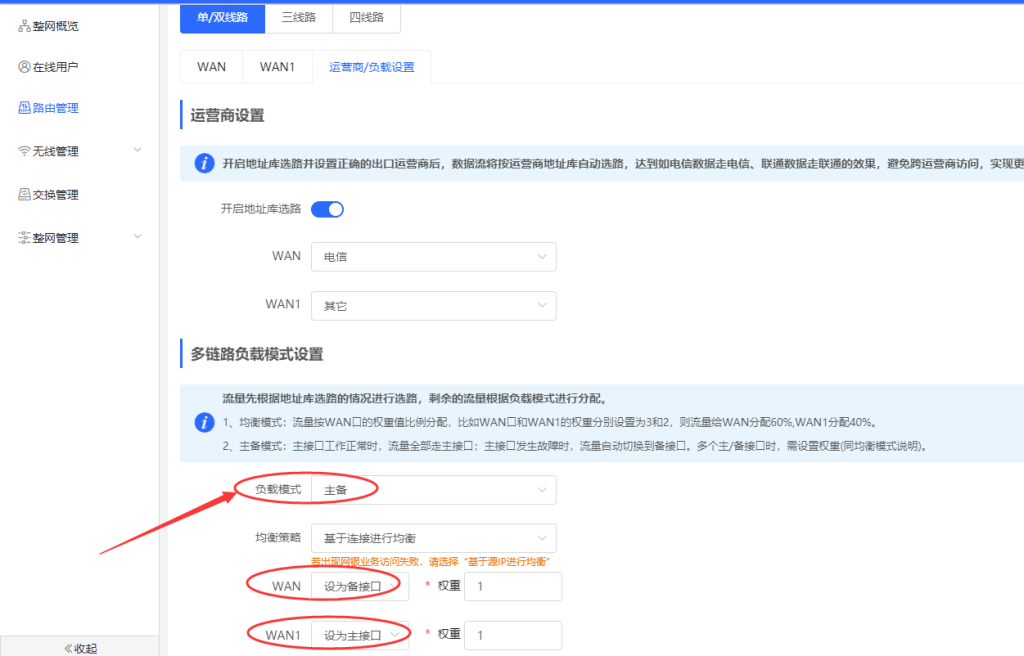
Task: Disable the 开启地址库选路 toggle
Action: coord(327,209)
